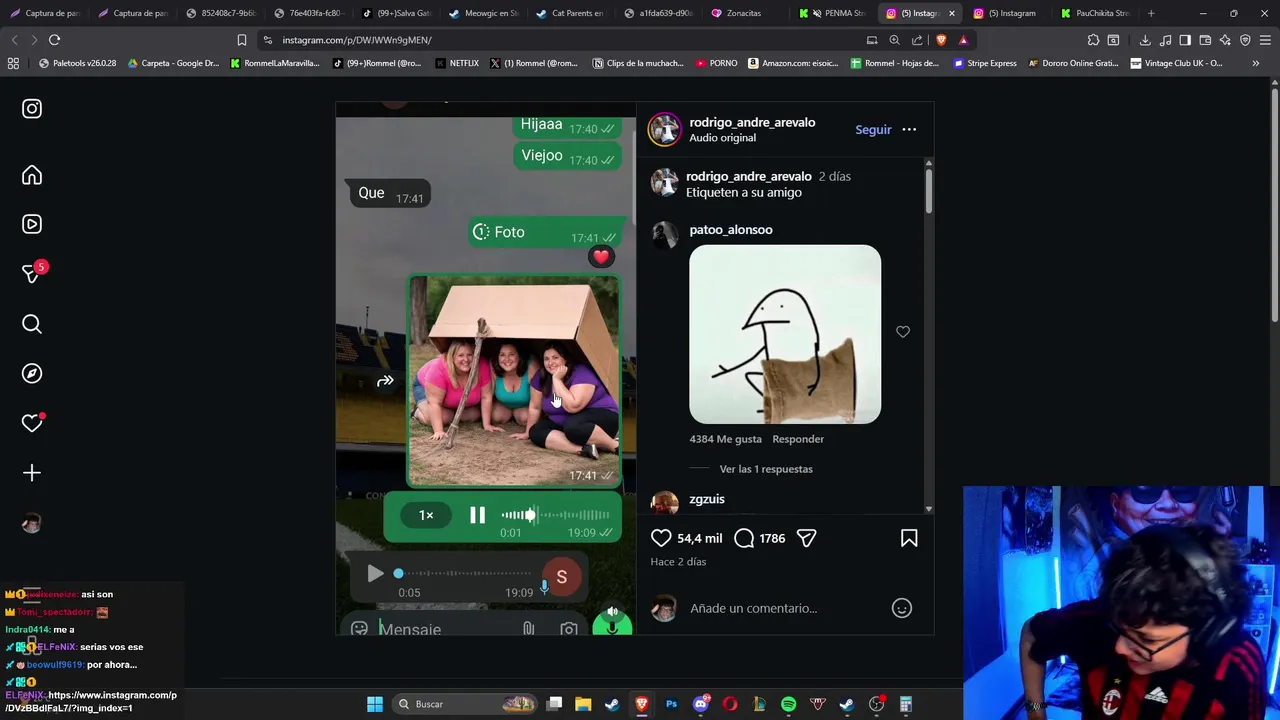Screen dimensions: 1280x720
Task: Open rodrigo_andre_arevalo profile from post header
Action: [x=752, y=122]
